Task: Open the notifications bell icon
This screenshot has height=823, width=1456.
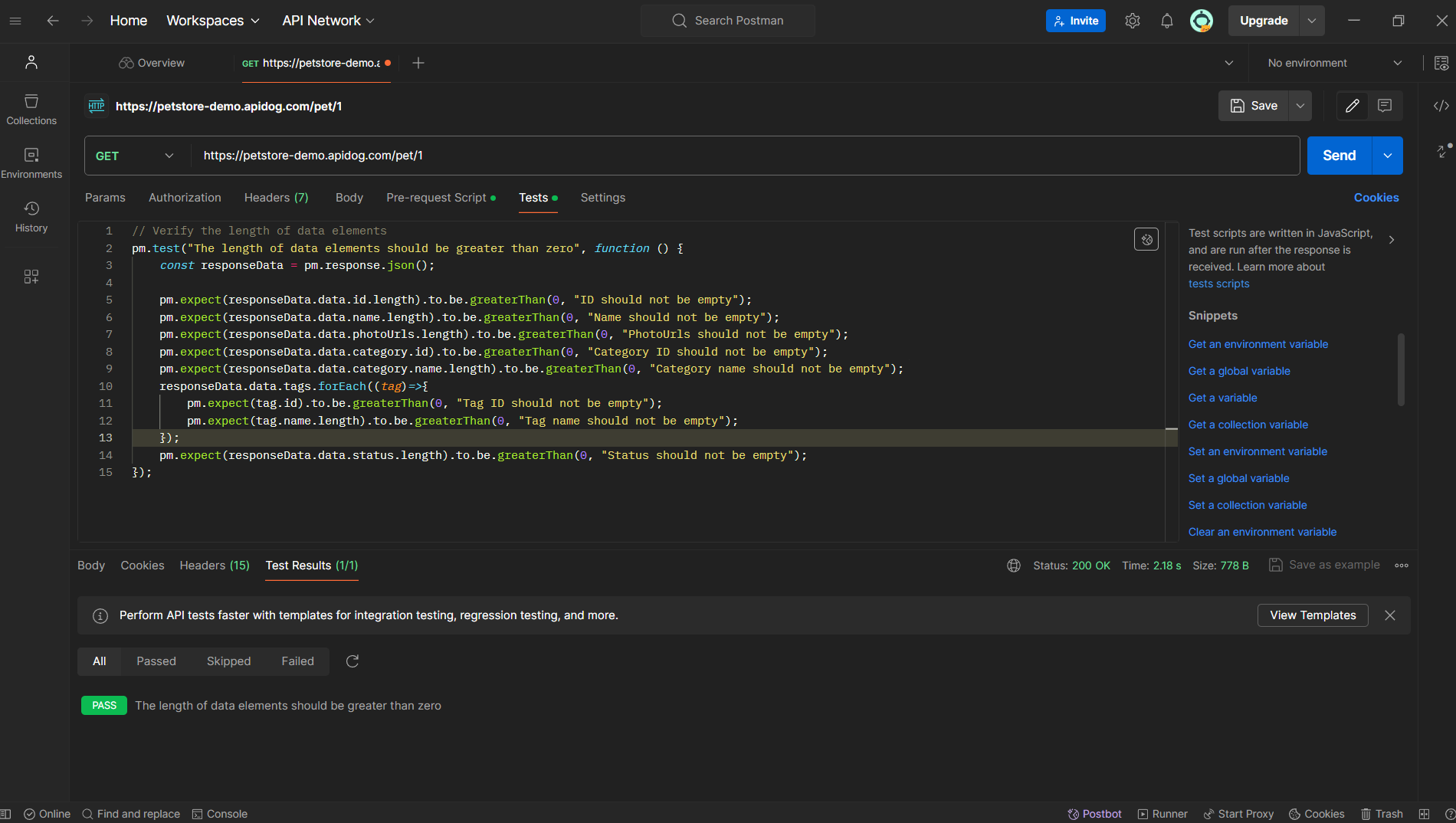Action: coord(1167,21)
